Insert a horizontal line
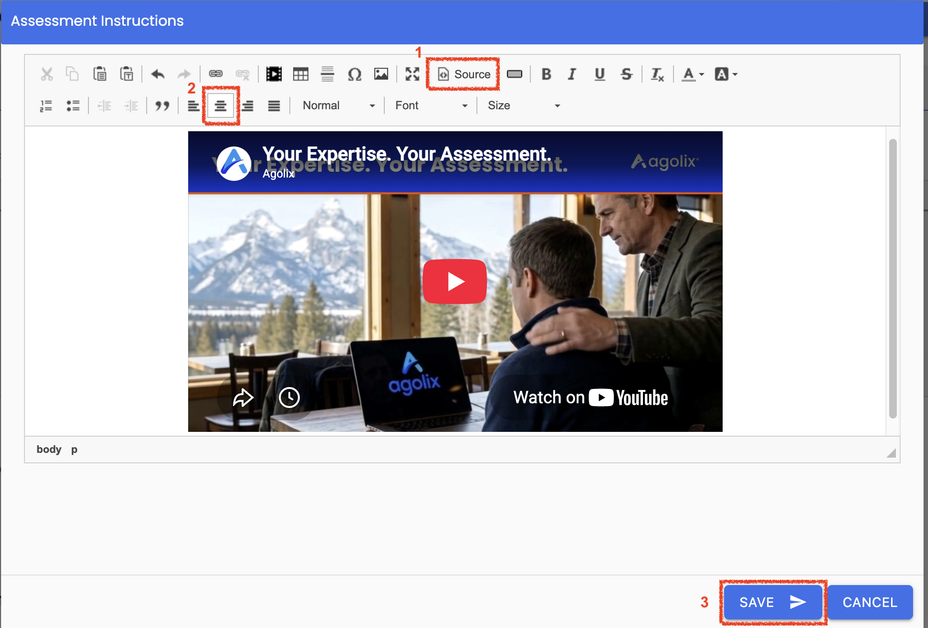Screen dimensions: 928x628 (327, 74)
